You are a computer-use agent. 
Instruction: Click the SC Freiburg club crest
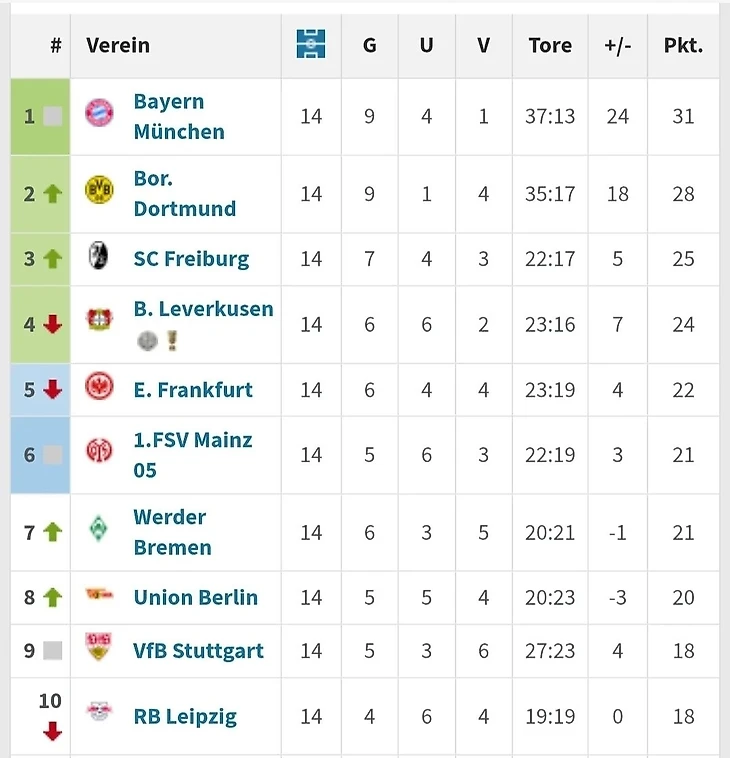(99, 255)
